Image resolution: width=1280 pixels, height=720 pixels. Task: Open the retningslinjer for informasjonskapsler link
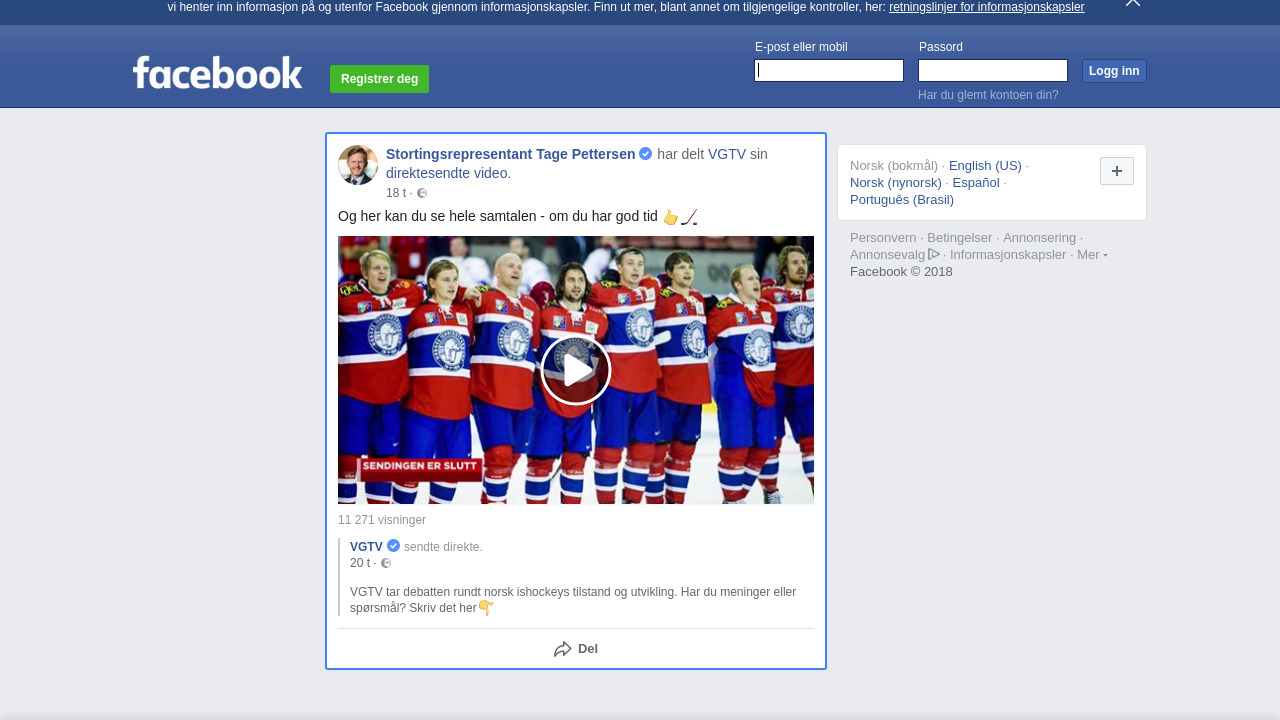point(986,7)
